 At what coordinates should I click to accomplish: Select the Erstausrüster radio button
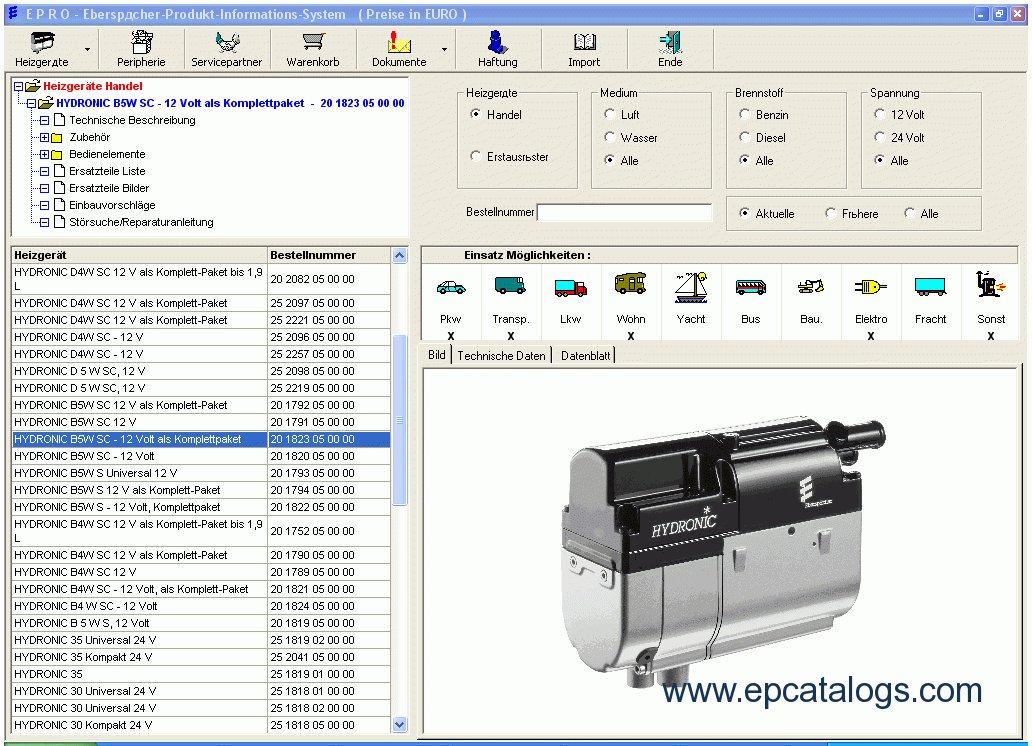click(475, 156)
